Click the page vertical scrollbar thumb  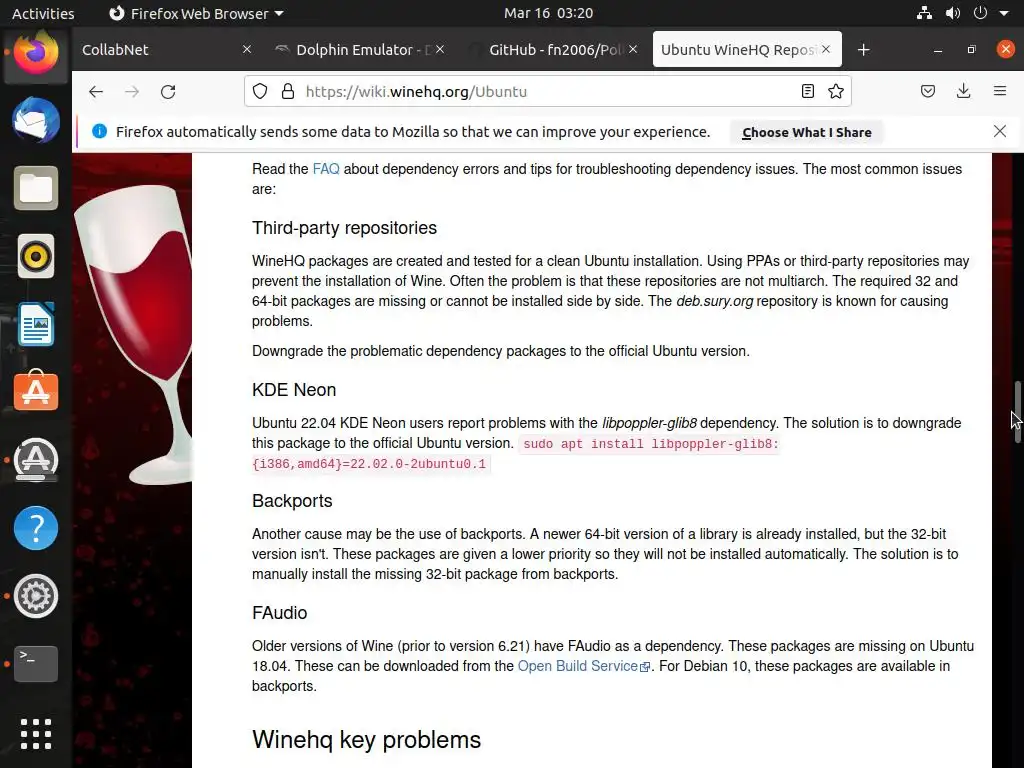(1017, 412)
